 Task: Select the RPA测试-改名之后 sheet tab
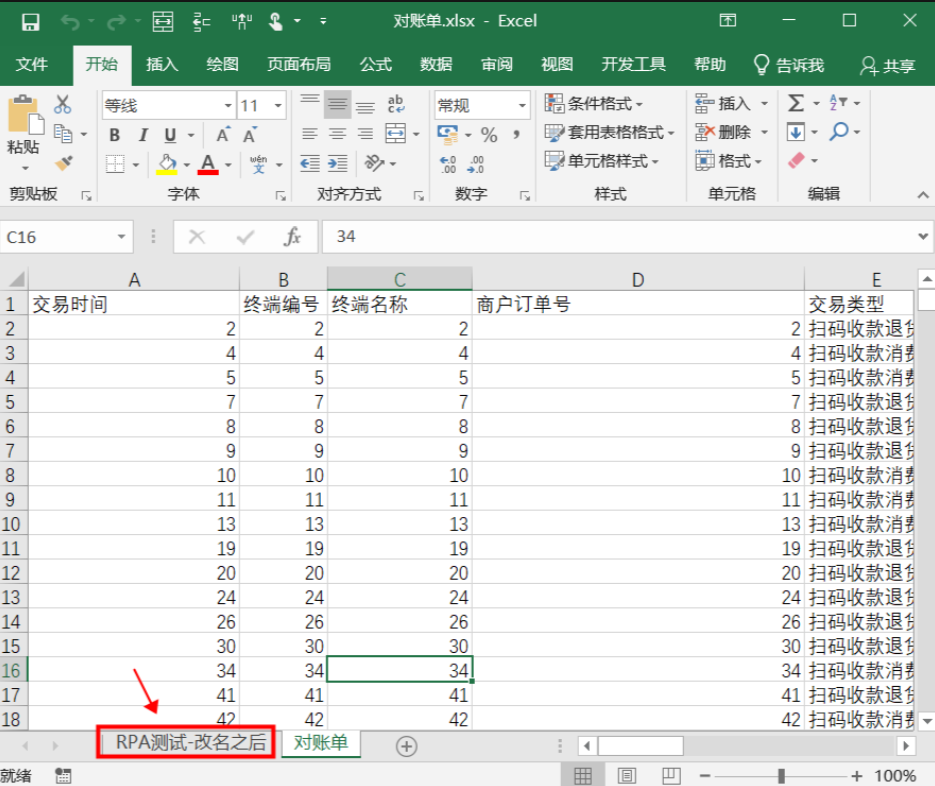[x=190, y=742]
